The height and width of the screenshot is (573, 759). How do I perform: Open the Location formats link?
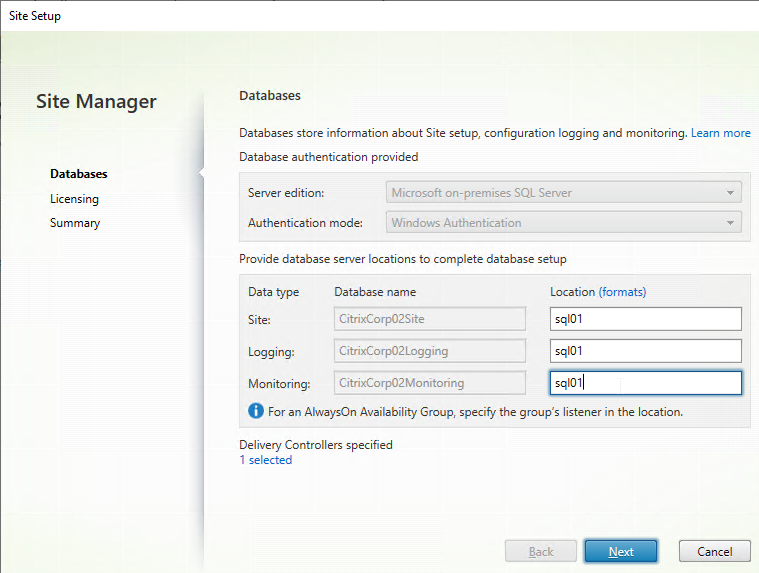(622, 292)
